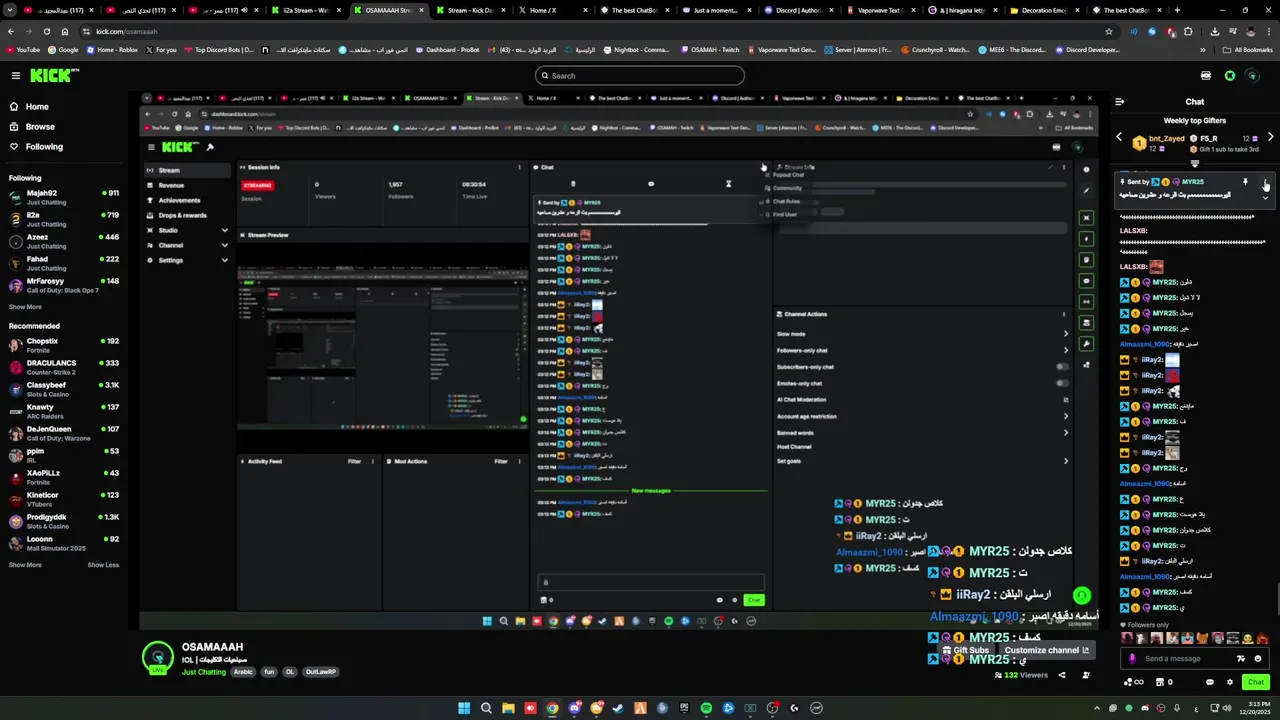Image resolution: width=1280 pixels, height=720 pixels.
Task: Click the OutLawRP tag below the stream
Action: point(321,672)
